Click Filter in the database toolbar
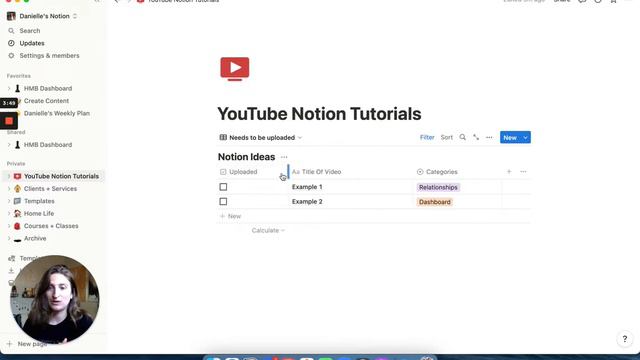This screenshot has width=640, height=360. click(x=427, y=138)
